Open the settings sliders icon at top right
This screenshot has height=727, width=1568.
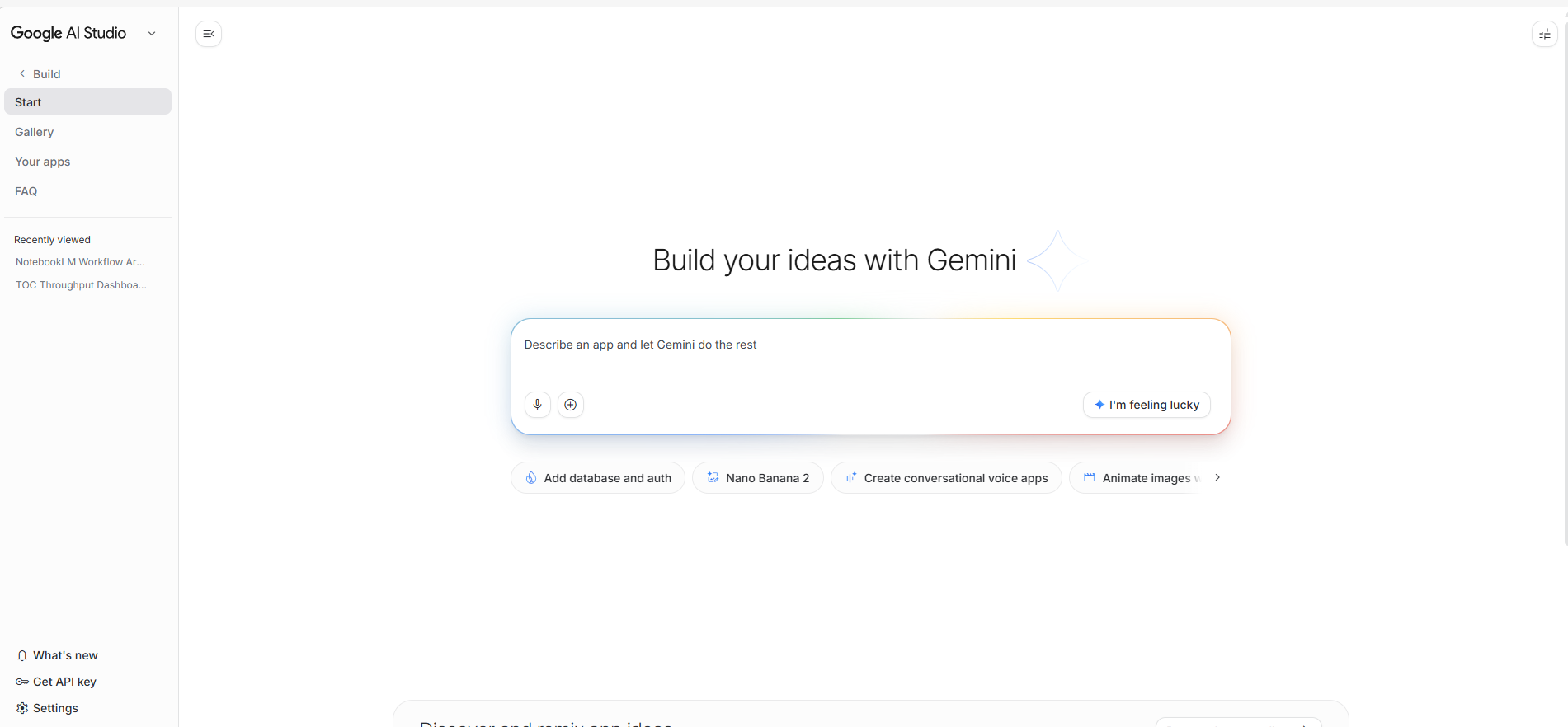tap(1544, 34)
